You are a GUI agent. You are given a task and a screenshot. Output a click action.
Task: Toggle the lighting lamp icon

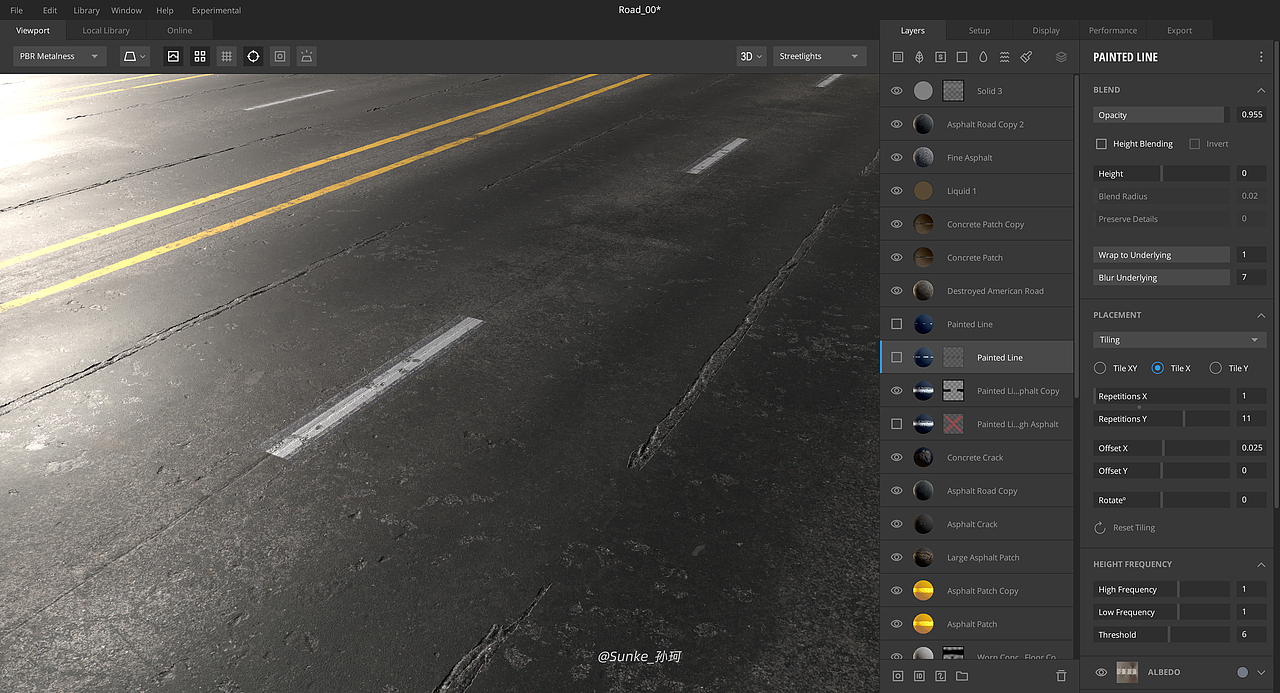point(307,56)
